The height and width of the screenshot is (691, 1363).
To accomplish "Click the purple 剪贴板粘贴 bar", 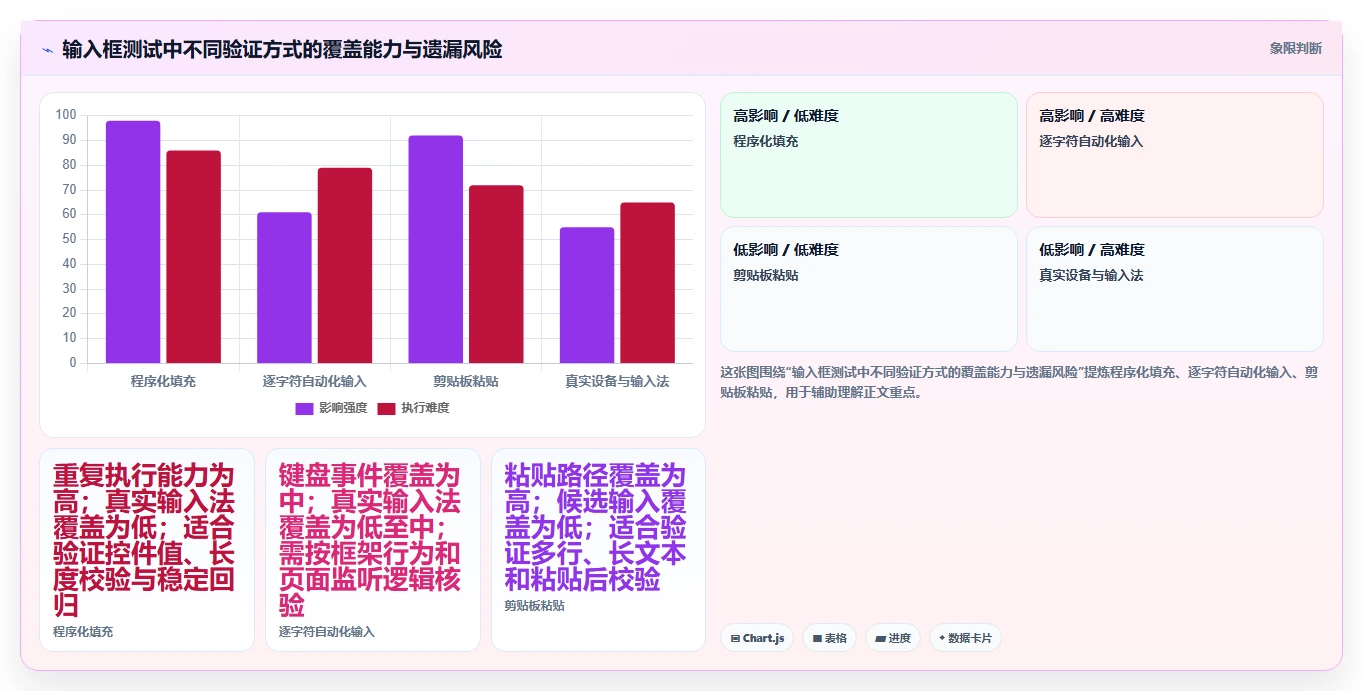I will pos(435,249).
